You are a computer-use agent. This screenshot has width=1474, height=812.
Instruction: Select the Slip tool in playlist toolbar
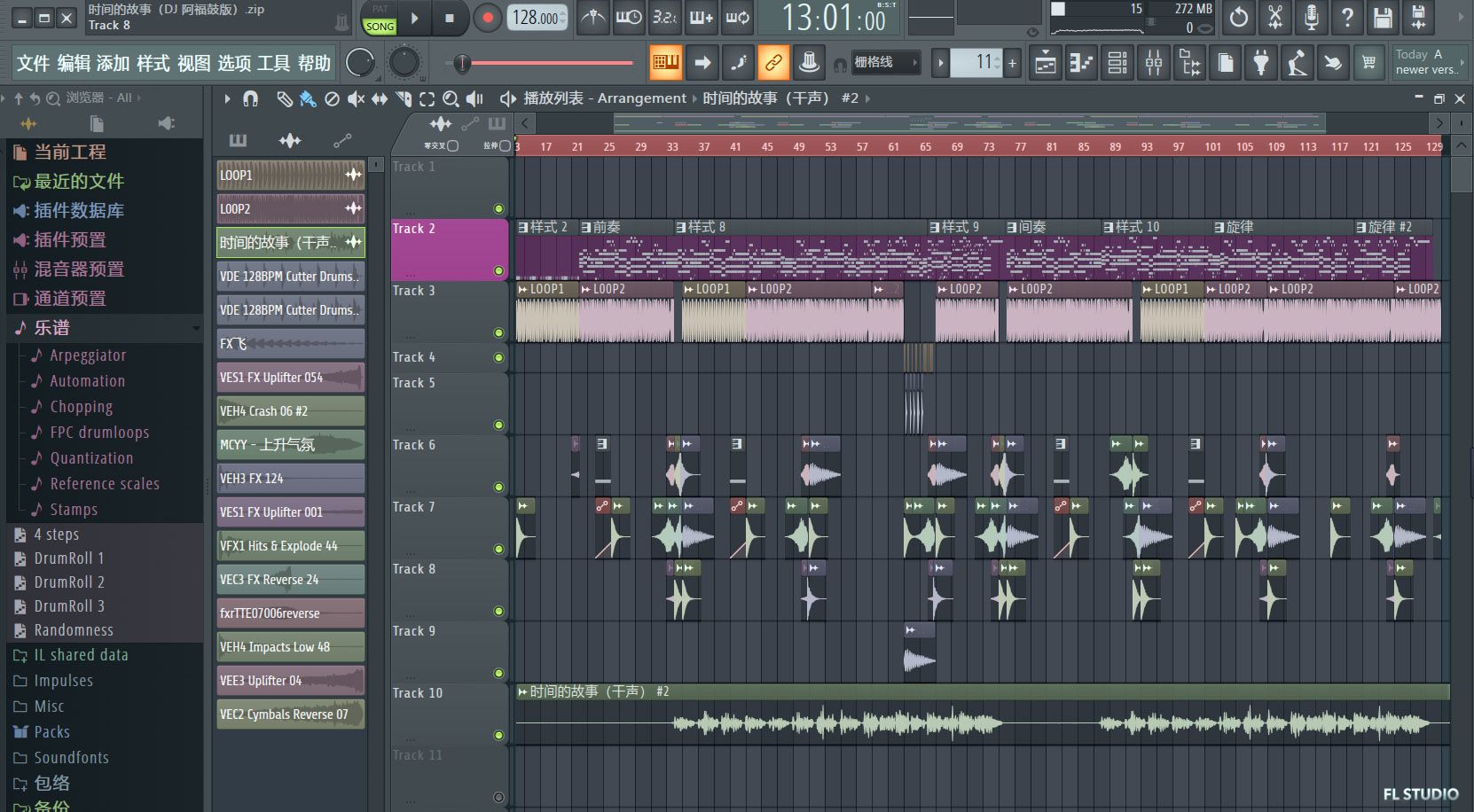coord(380,98)
